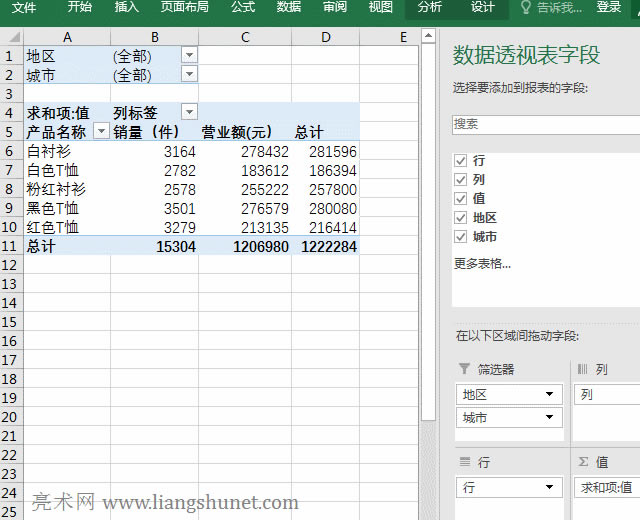Uncheck the 地区 field checkbox
Screen dimensions: 640x520
click(x=460, y=218)
